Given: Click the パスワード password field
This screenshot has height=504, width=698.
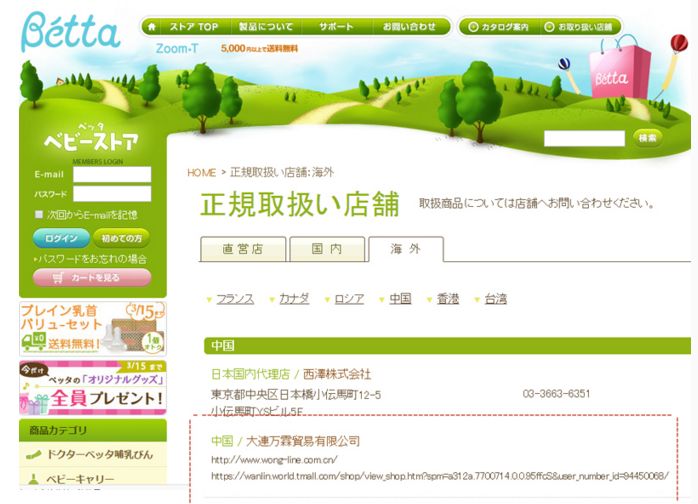Looking at the screenshot, I should 112,194.
